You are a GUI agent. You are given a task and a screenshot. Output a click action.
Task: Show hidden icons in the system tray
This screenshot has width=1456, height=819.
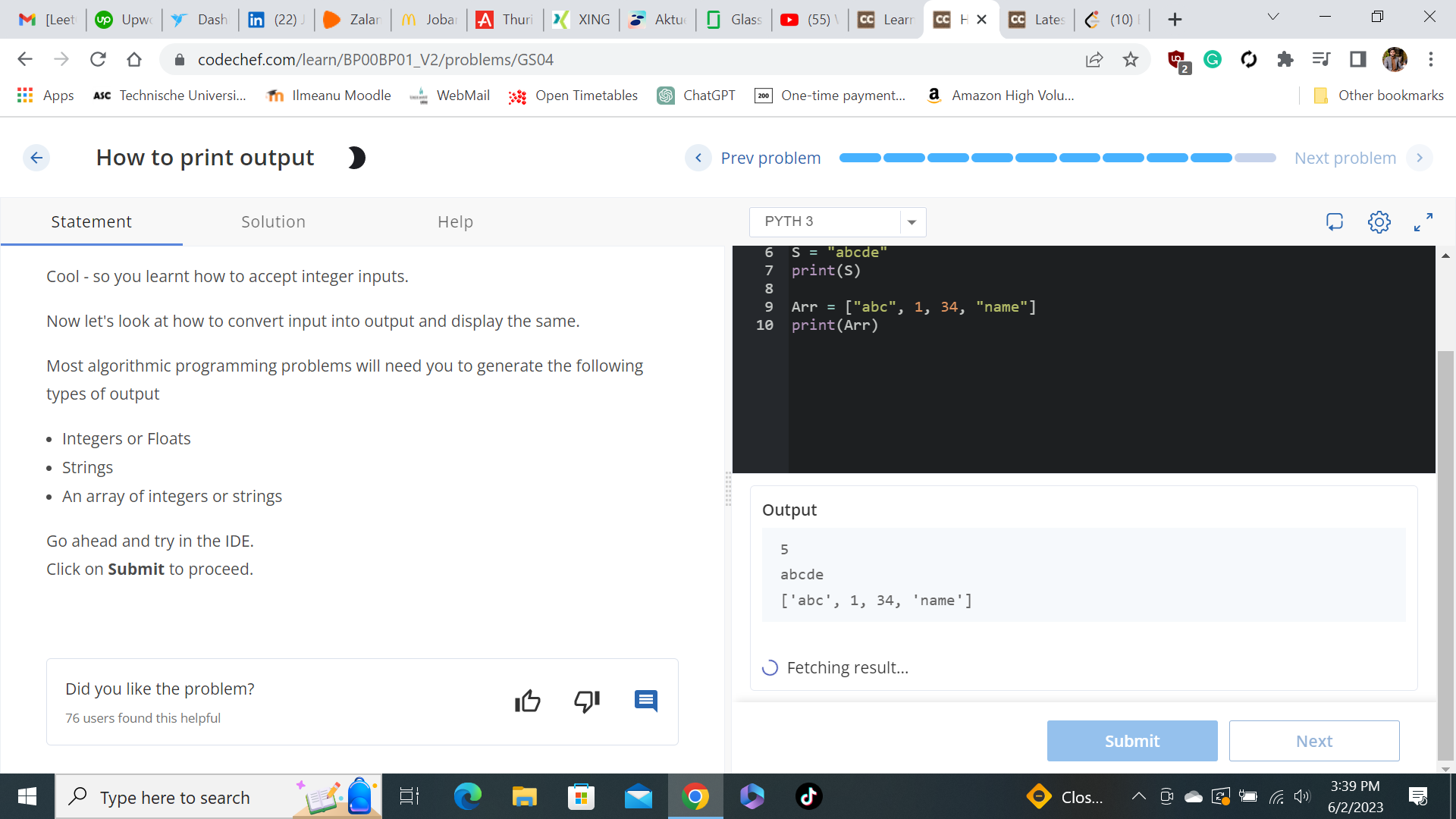pos(1138,796)
